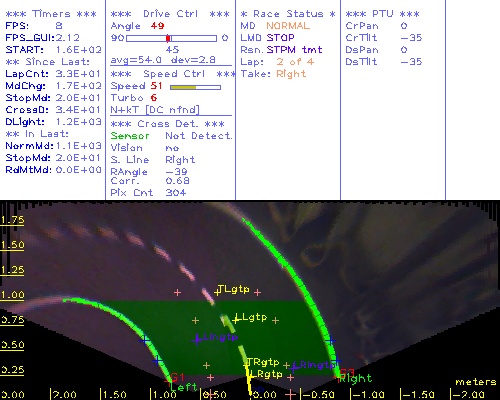This screenshot has width=500, height=400.
Task: Select the blue LRlngtp cross marker
Action: click(x=293, y=368)
